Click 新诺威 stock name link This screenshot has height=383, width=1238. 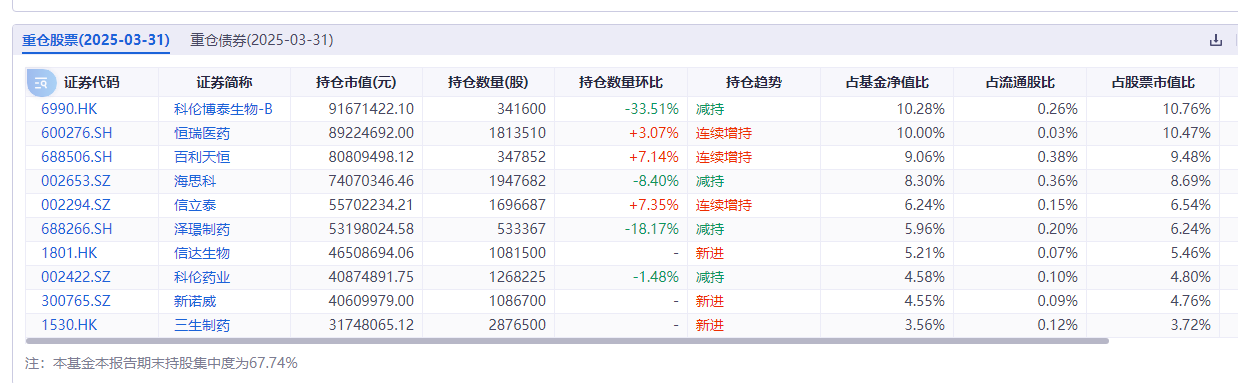195,301
